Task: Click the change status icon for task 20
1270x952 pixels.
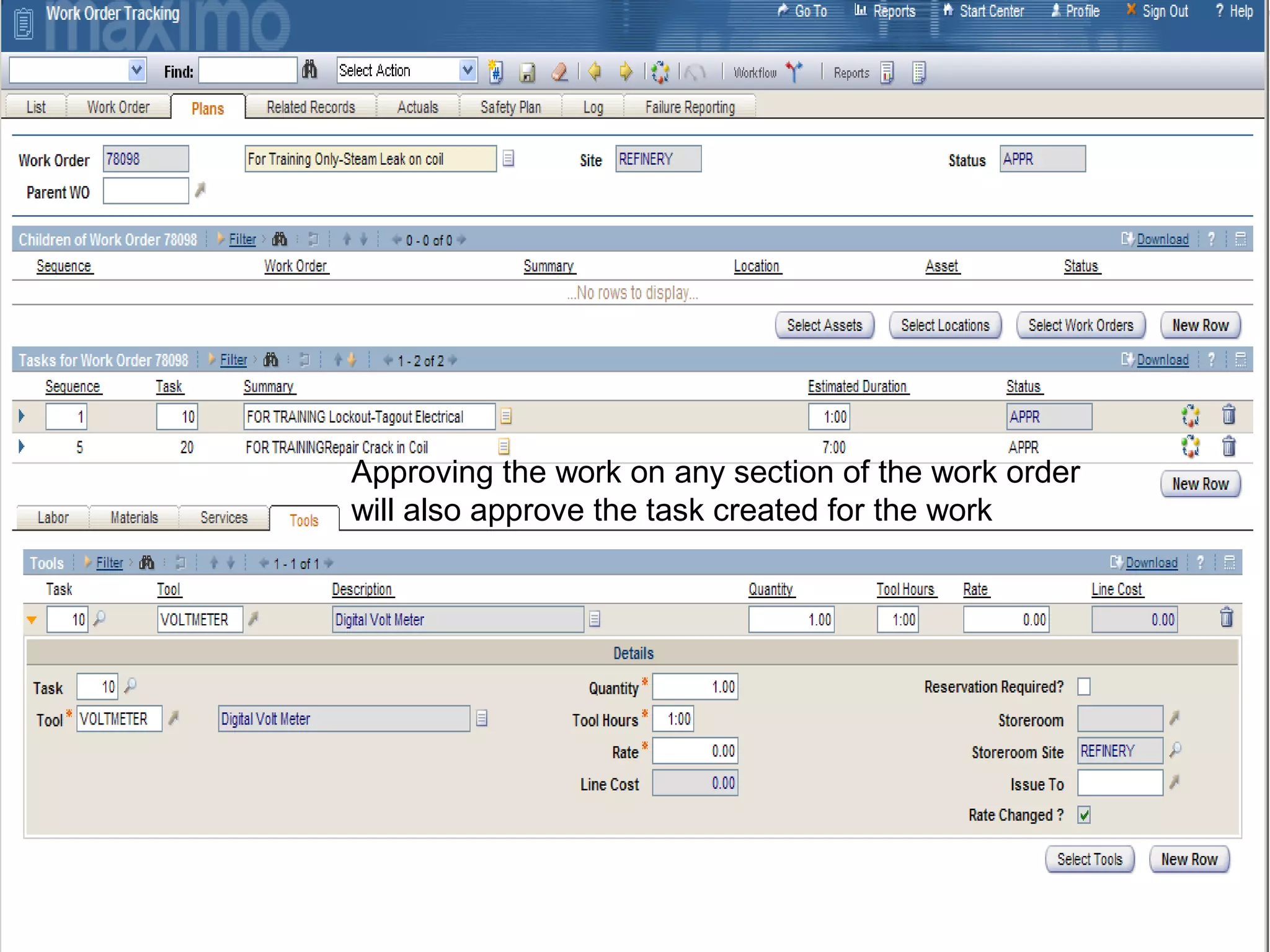Action: [x=1191, y=447]
